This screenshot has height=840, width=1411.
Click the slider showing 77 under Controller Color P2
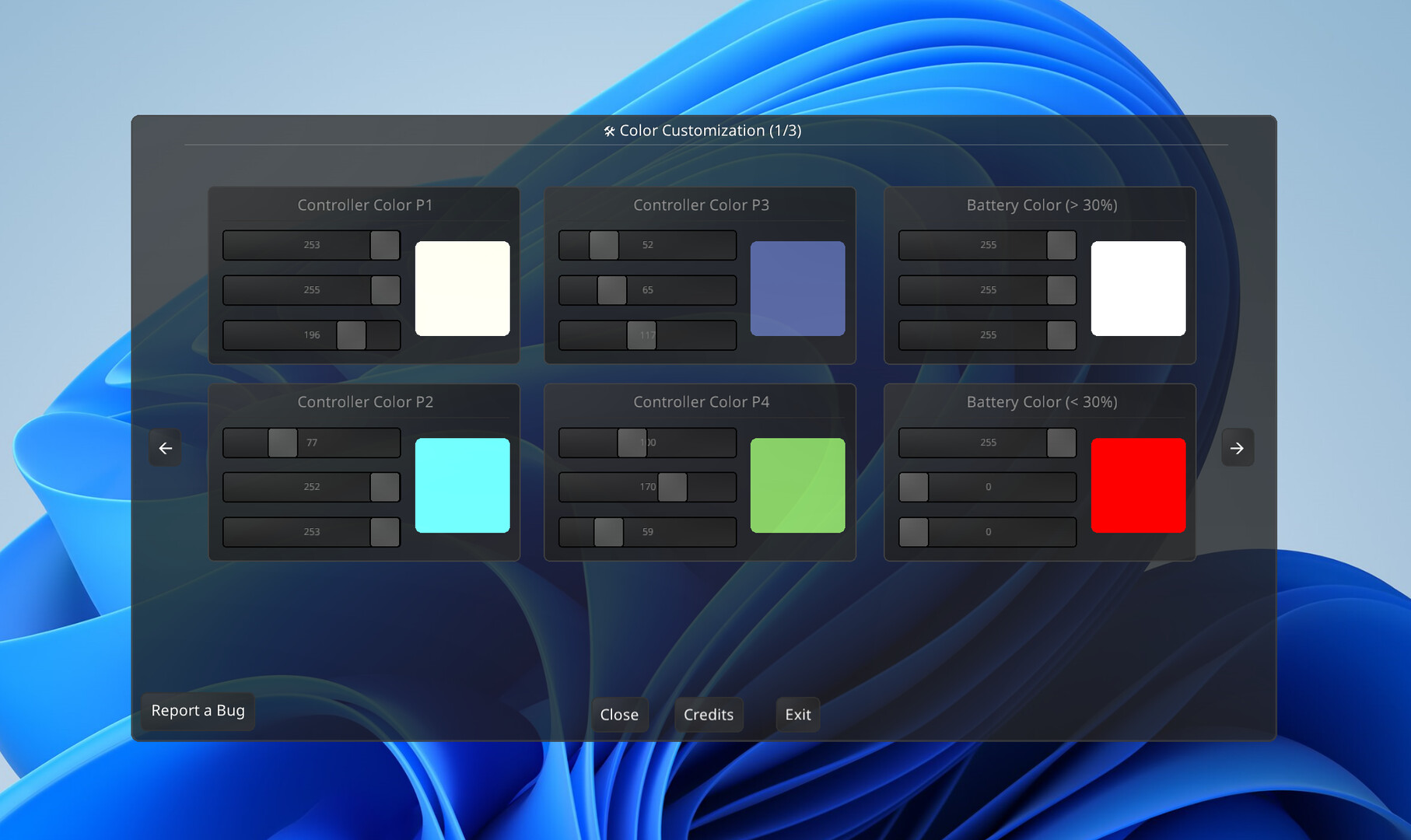[x=311, y=442]
